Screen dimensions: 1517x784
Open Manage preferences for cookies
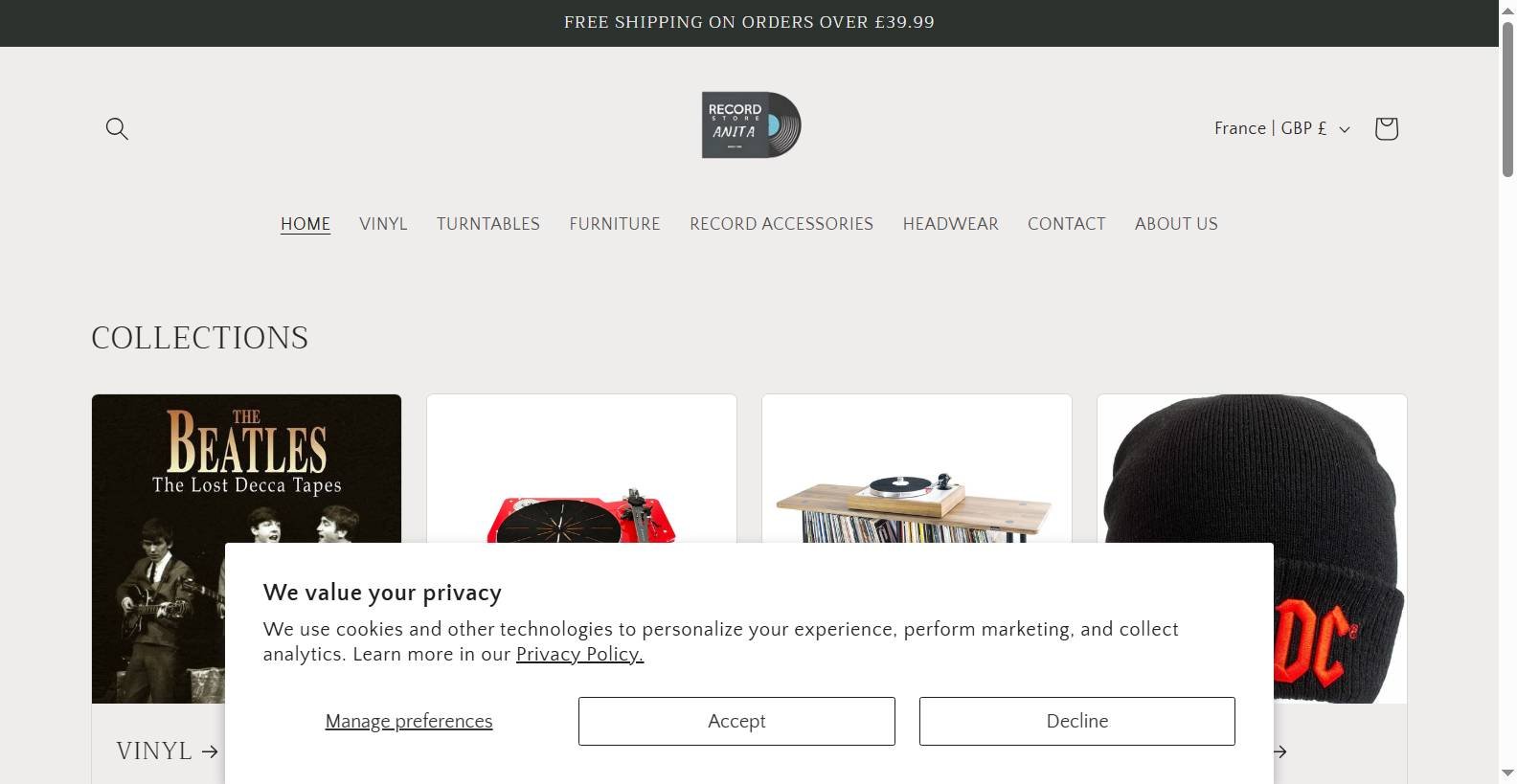coord(409,721)
